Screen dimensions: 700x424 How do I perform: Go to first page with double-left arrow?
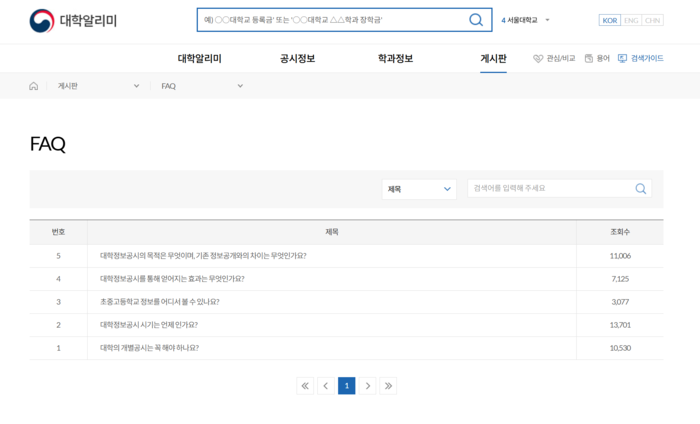[x=305, y=386]
